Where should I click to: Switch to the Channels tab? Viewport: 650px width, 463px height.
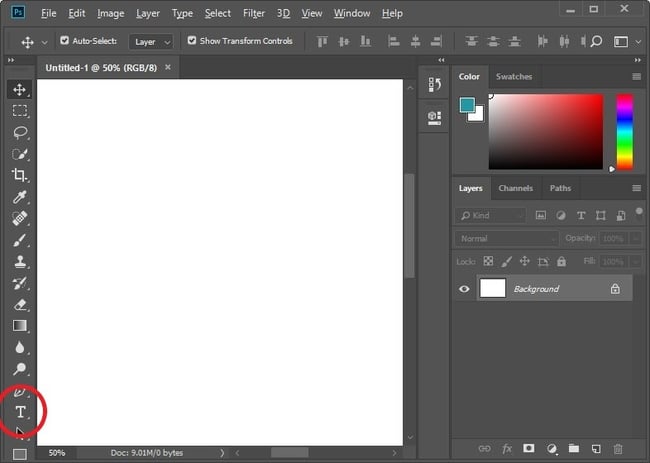(x=515, y=188)
